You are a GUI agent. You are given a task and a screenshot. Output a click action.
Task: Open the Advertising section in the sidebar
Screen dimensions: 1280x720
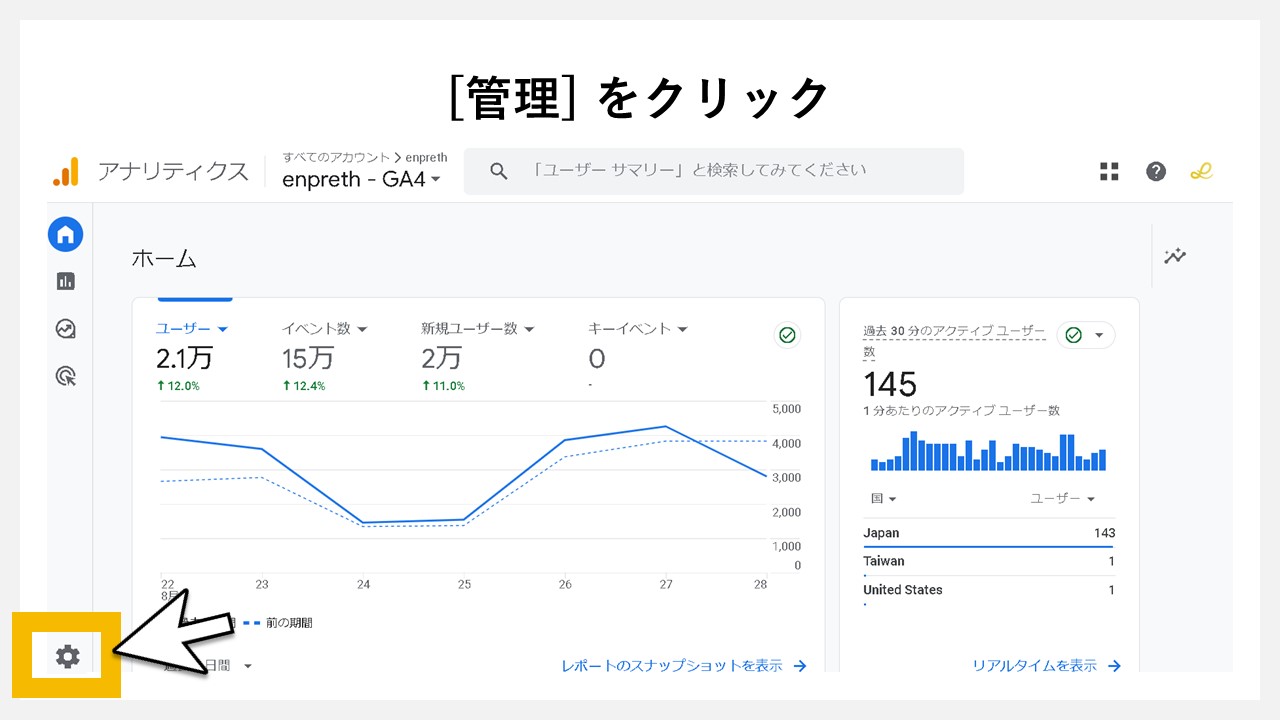coord(66,375)
